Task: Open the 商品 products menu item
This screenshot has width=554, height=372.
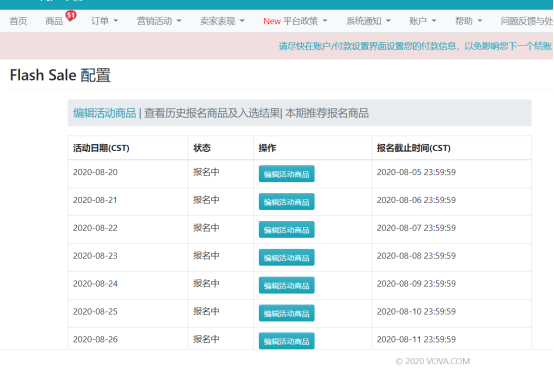Action: tap(54, 21)
